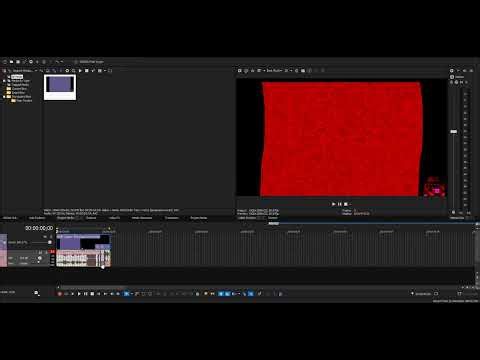
Task: Open a project with the folder icon
Action: point(11,62)
